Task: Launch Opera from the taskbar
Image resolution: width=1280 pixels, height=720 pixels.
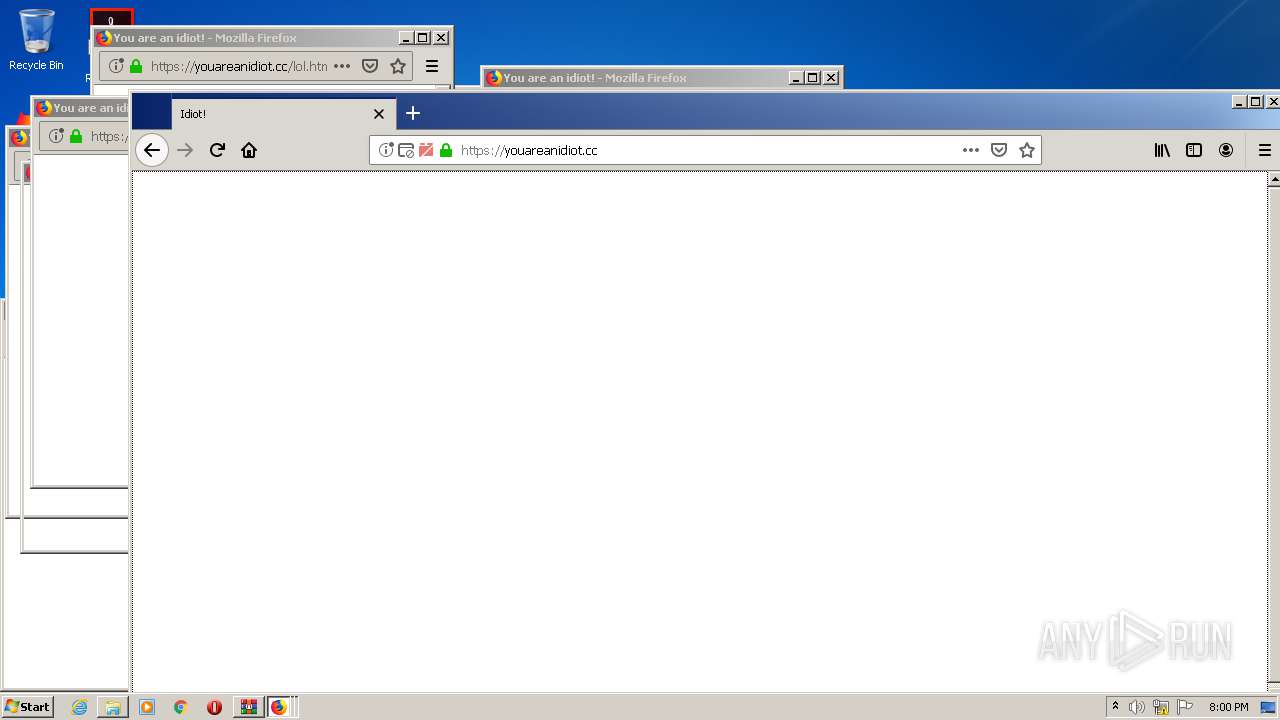Action: click(214, 707)
